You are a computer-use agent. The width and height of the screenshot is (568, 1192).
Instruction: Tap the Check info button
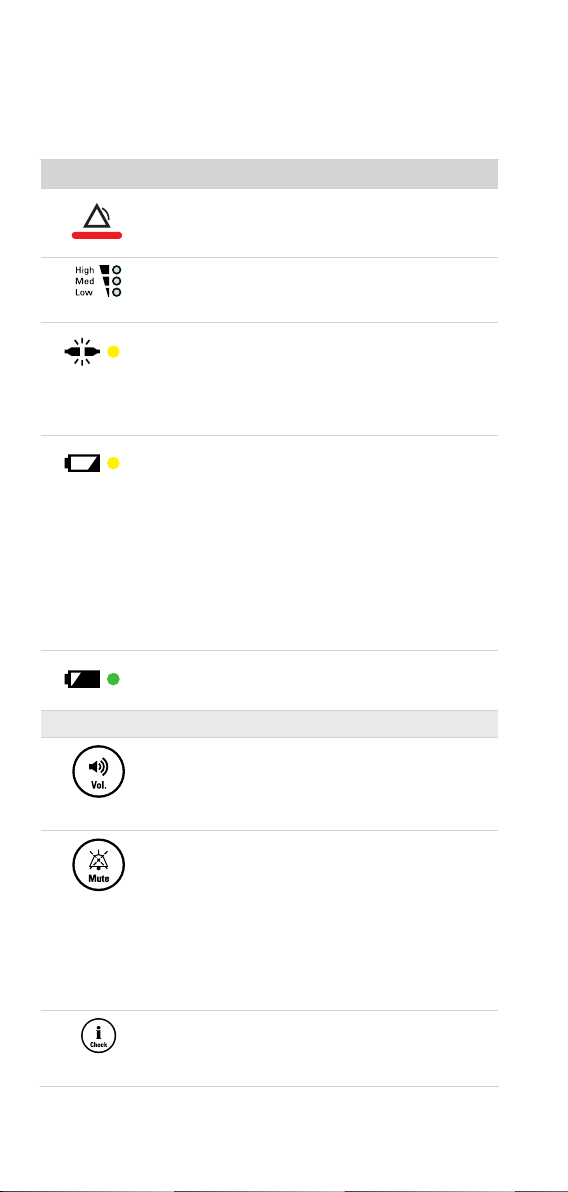point(99,1036)
